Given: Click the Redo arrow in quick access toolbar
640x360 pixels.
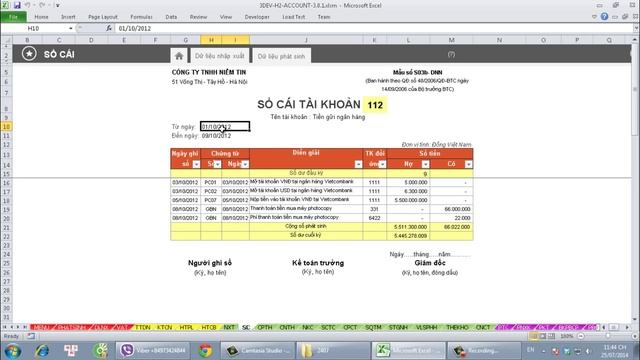Looking at the screenshot, I should pos(42,5).
